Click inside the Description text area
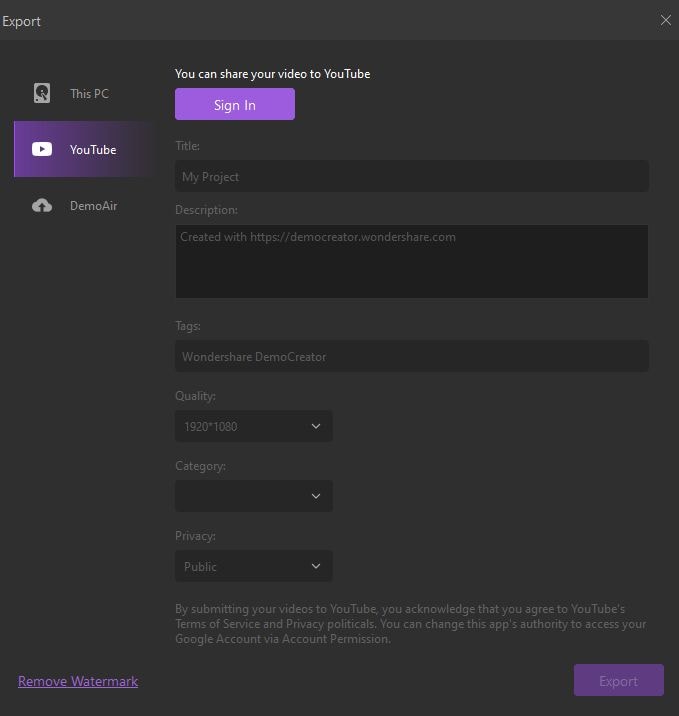Viewport: 679px width, 716px height. coord(411,262)
